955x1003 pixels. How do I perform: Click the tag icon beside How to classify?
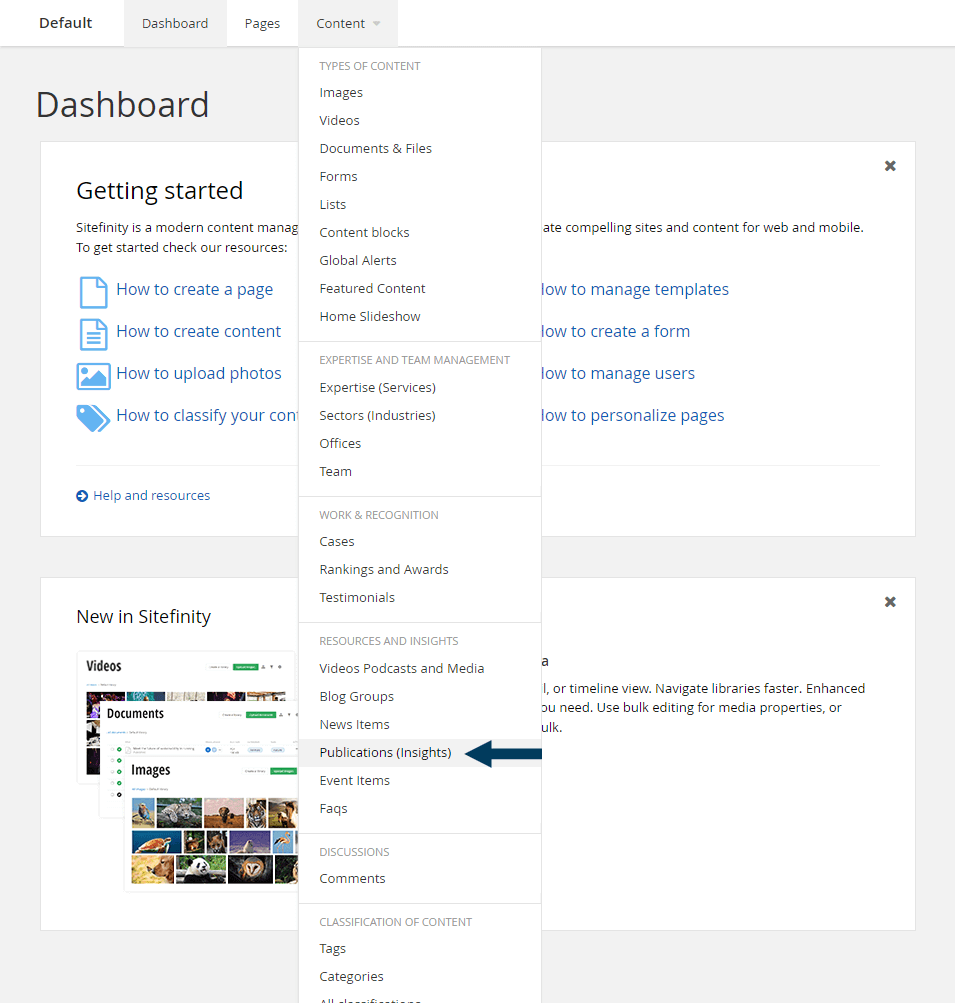click(x=93, y=418)
